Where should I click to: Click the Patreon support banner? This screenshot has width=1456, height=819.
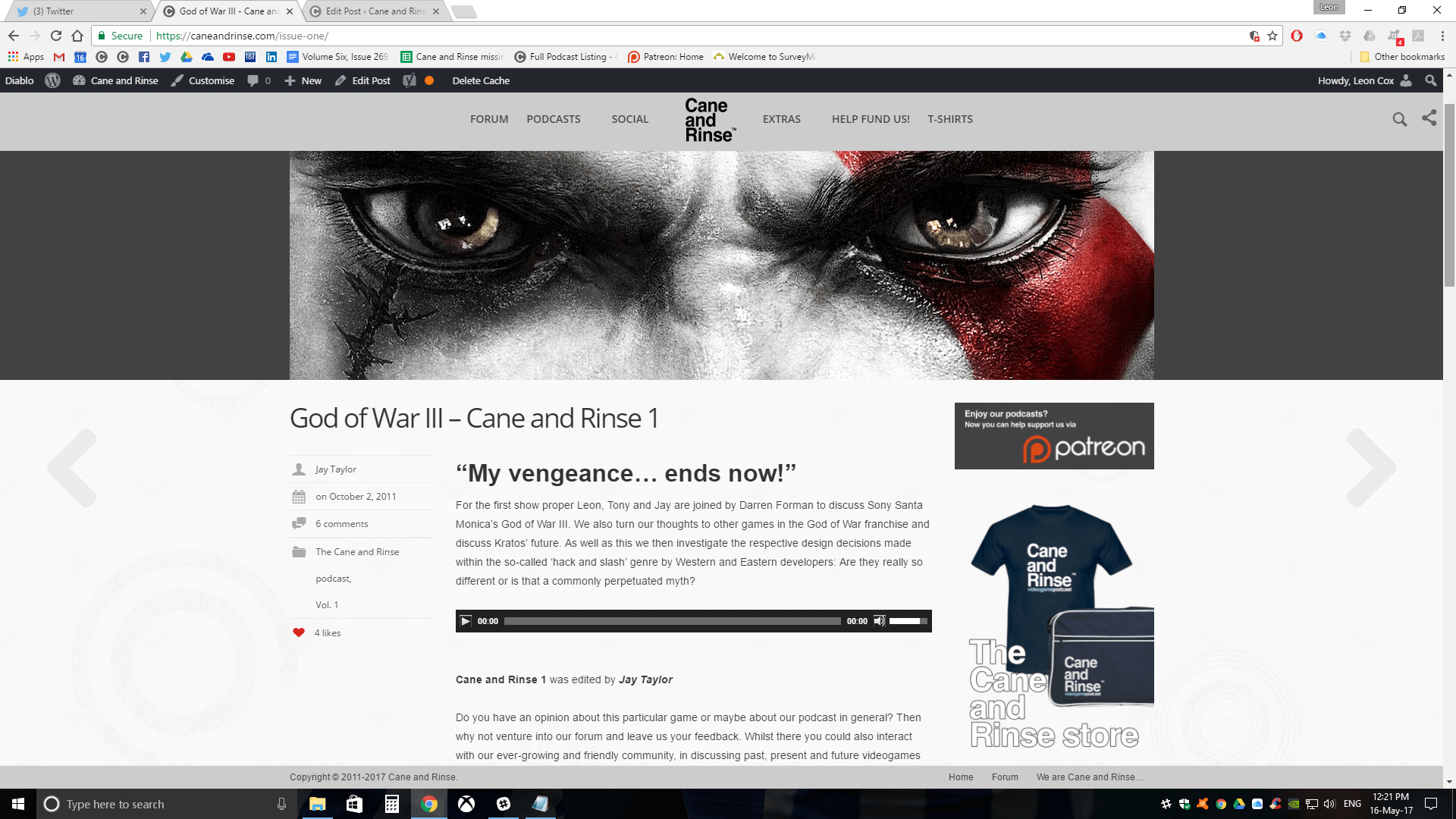pyautogui.click(x=1054, y=436)
